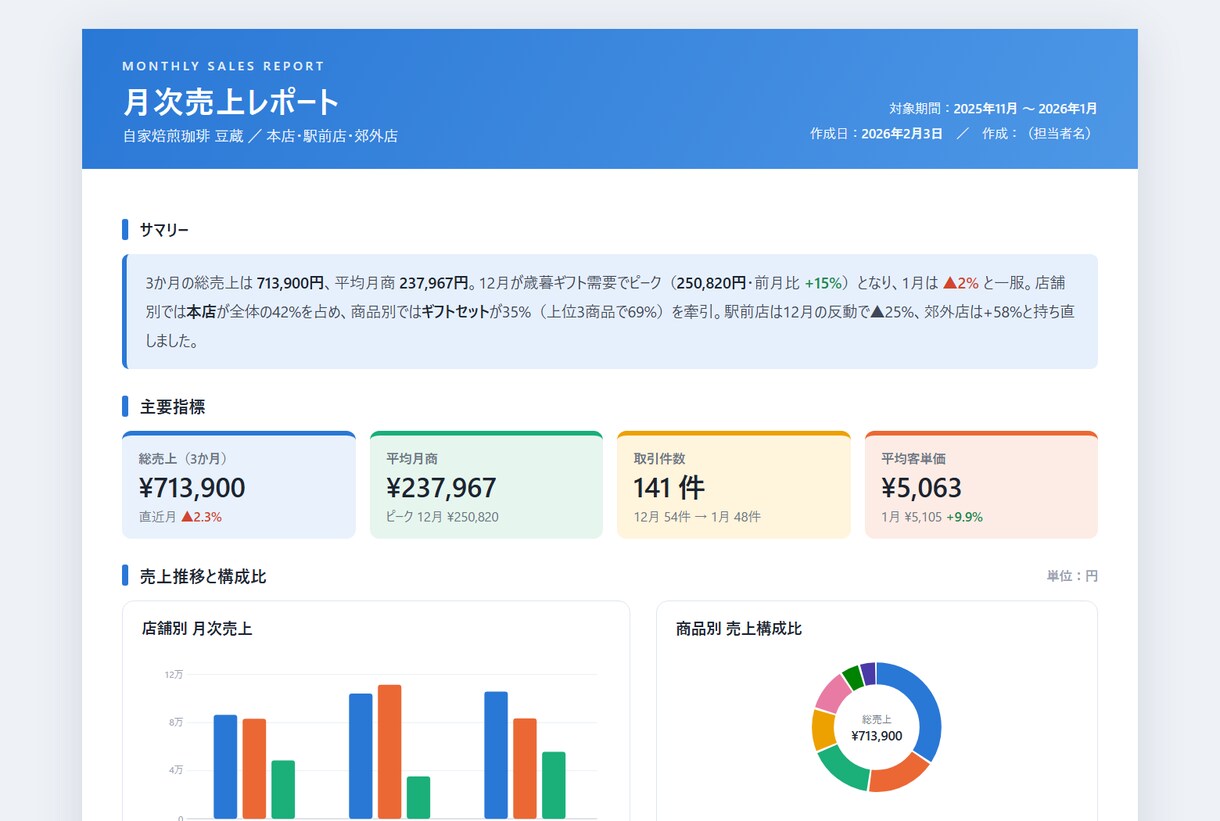Click the shortest green bar in the bar chart
The width and height of the screenshot is (1220, 821).
[418, 797]
